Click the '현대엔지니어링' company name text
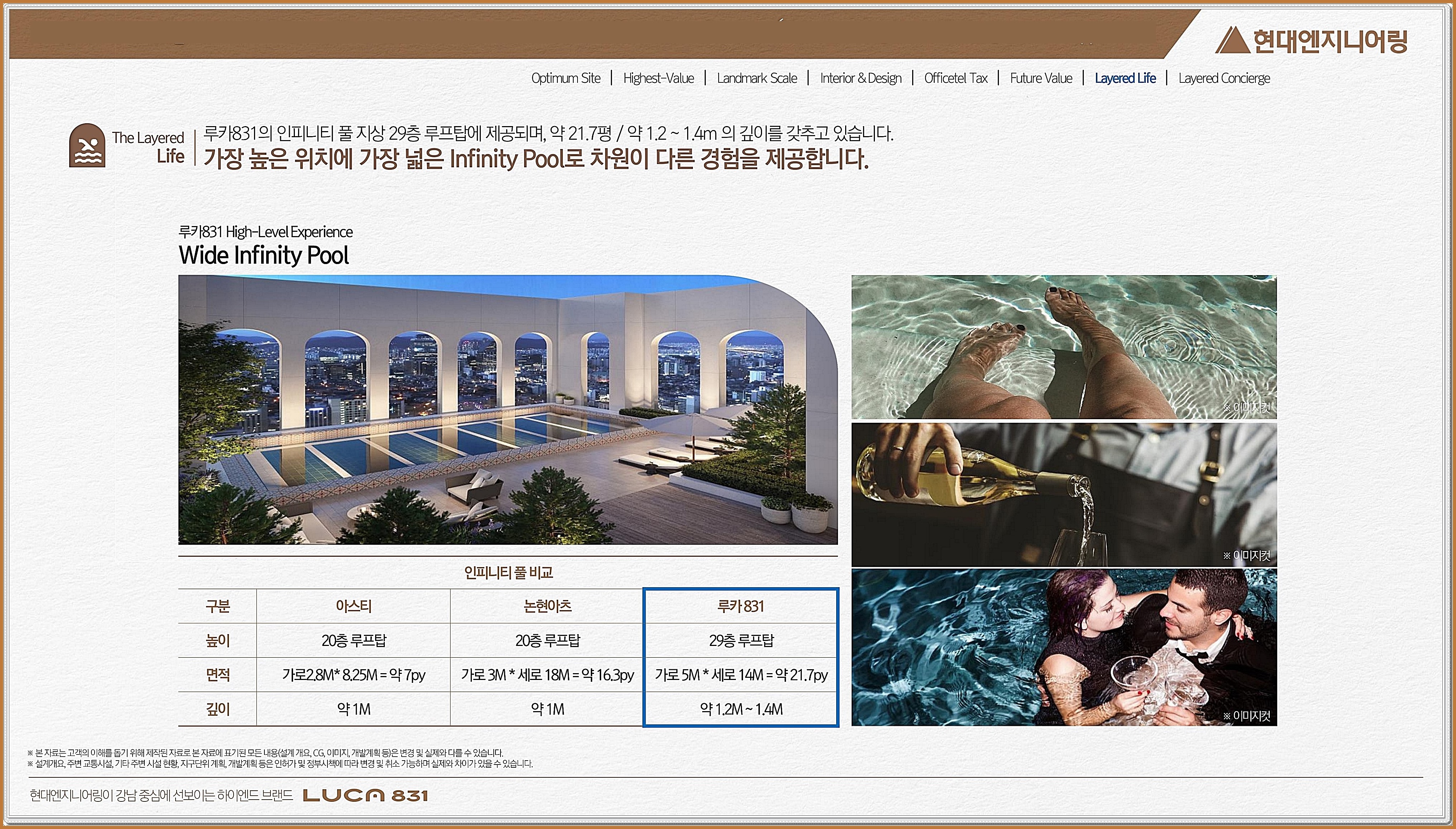This screenshot has width=1456, height=829. coord(1330,41)
